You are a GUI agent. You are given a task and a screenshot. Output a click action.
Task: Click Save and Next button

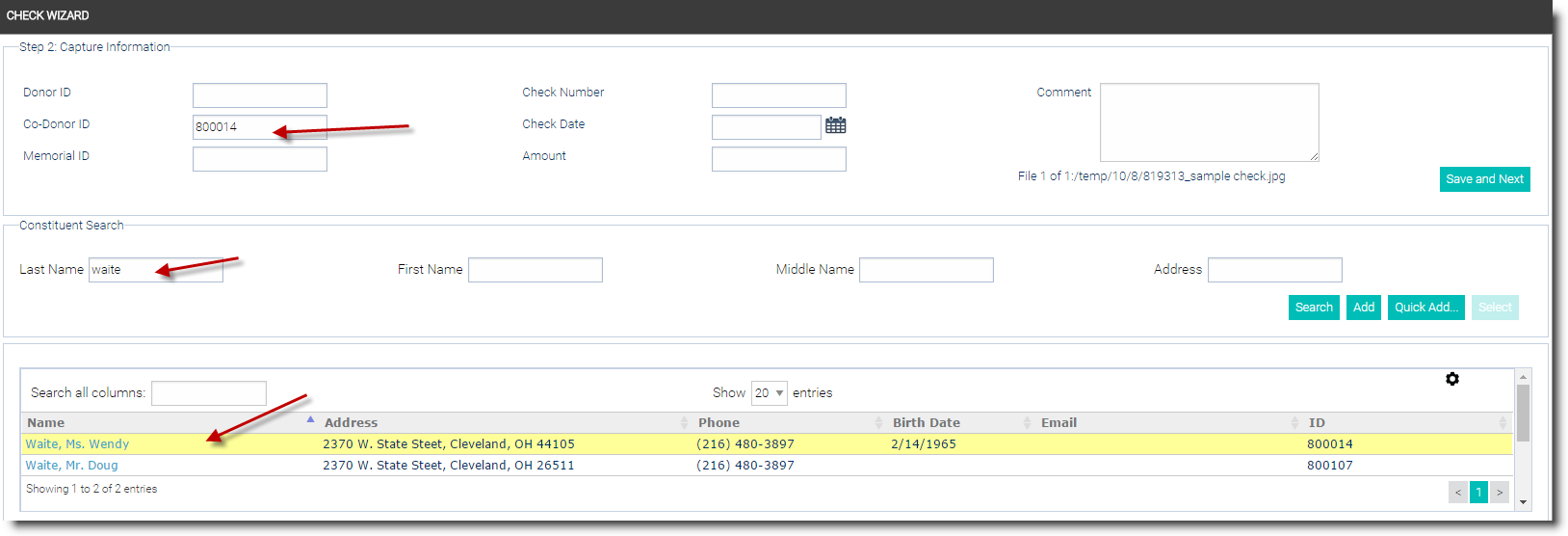click(1484, 179)
